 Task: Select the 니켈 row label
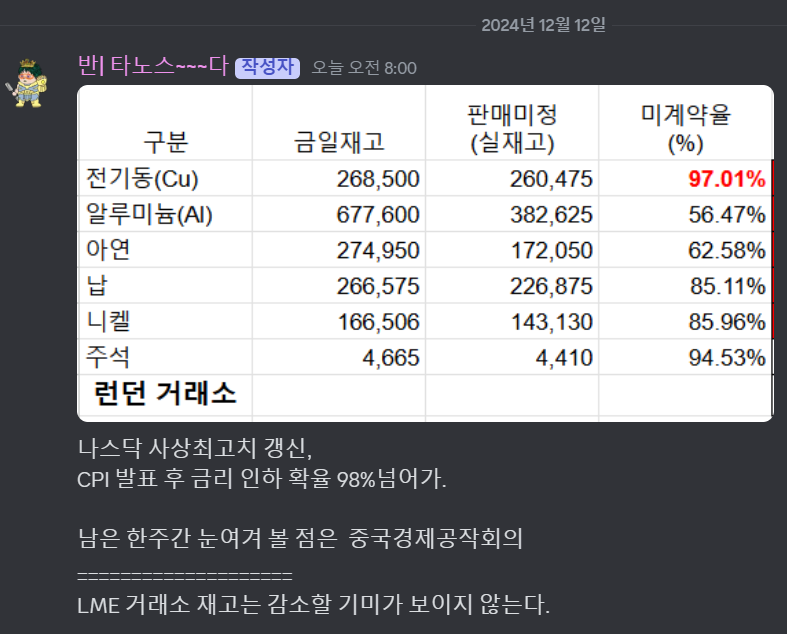point(108,321)
